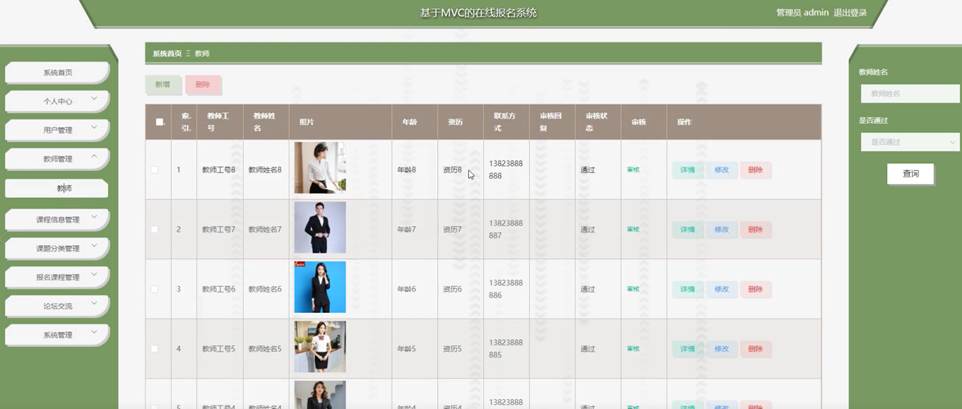Click the phone number 13823888886

point(506,289)
